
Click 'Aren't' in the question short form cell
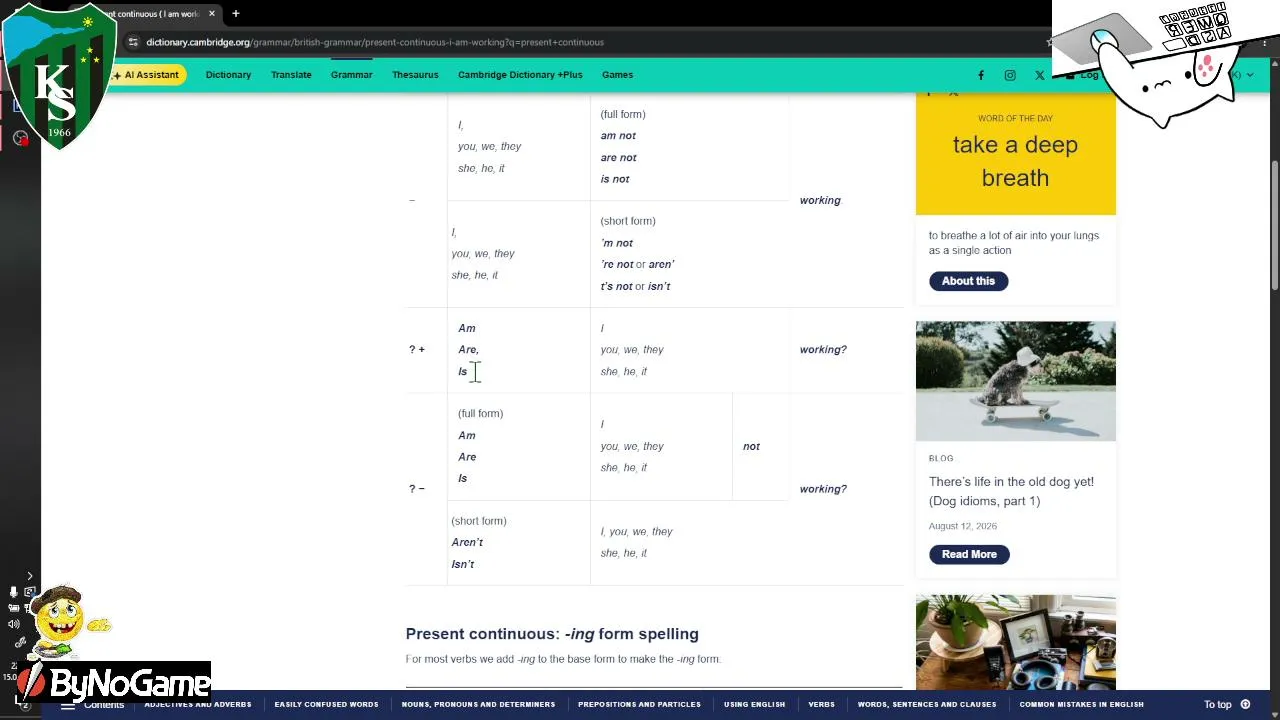click(x=467, y=543)
